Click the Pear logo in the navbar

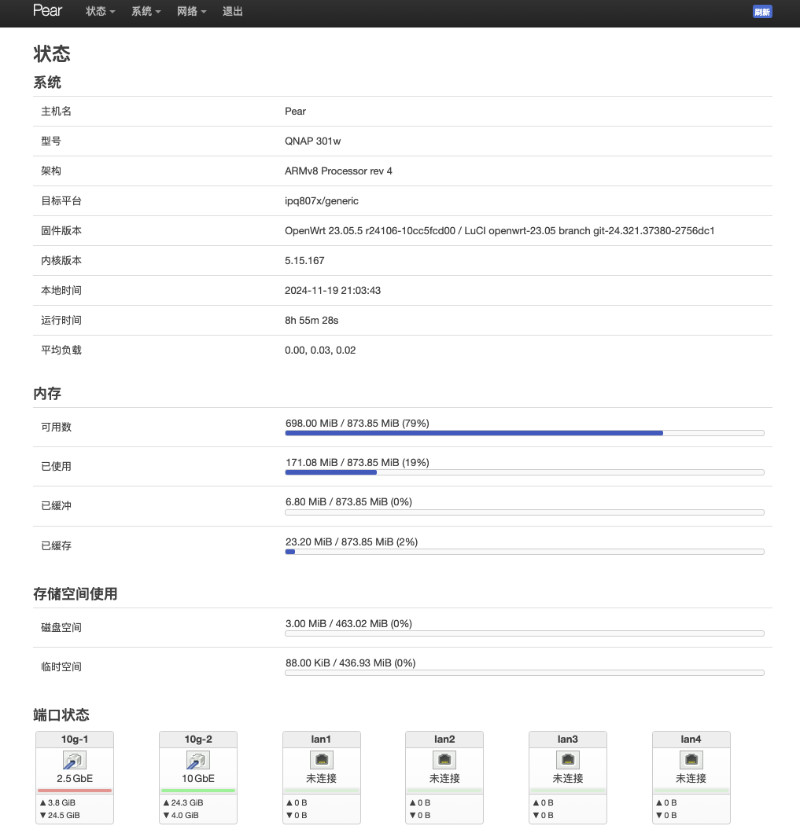(x=46, y=12)
